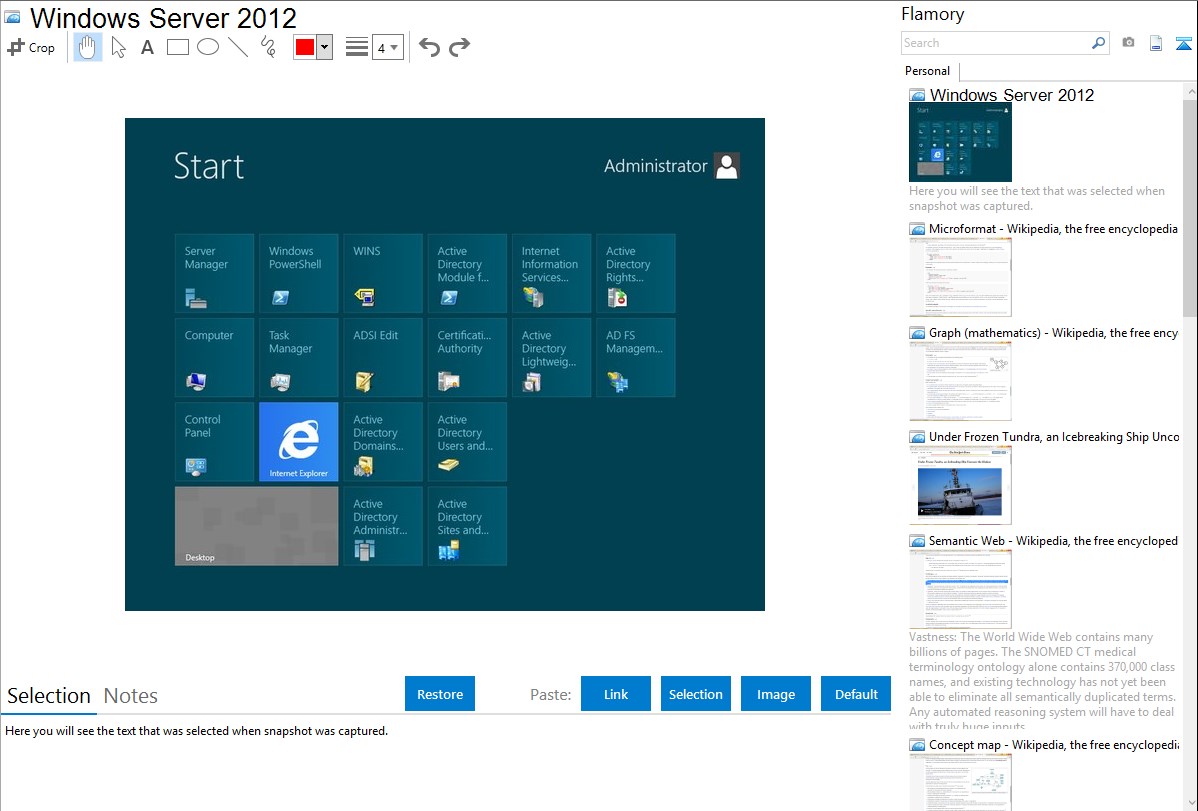Click the browser icon beside main title
This screenshot has width=1198, height=811.
coord(13,17)
